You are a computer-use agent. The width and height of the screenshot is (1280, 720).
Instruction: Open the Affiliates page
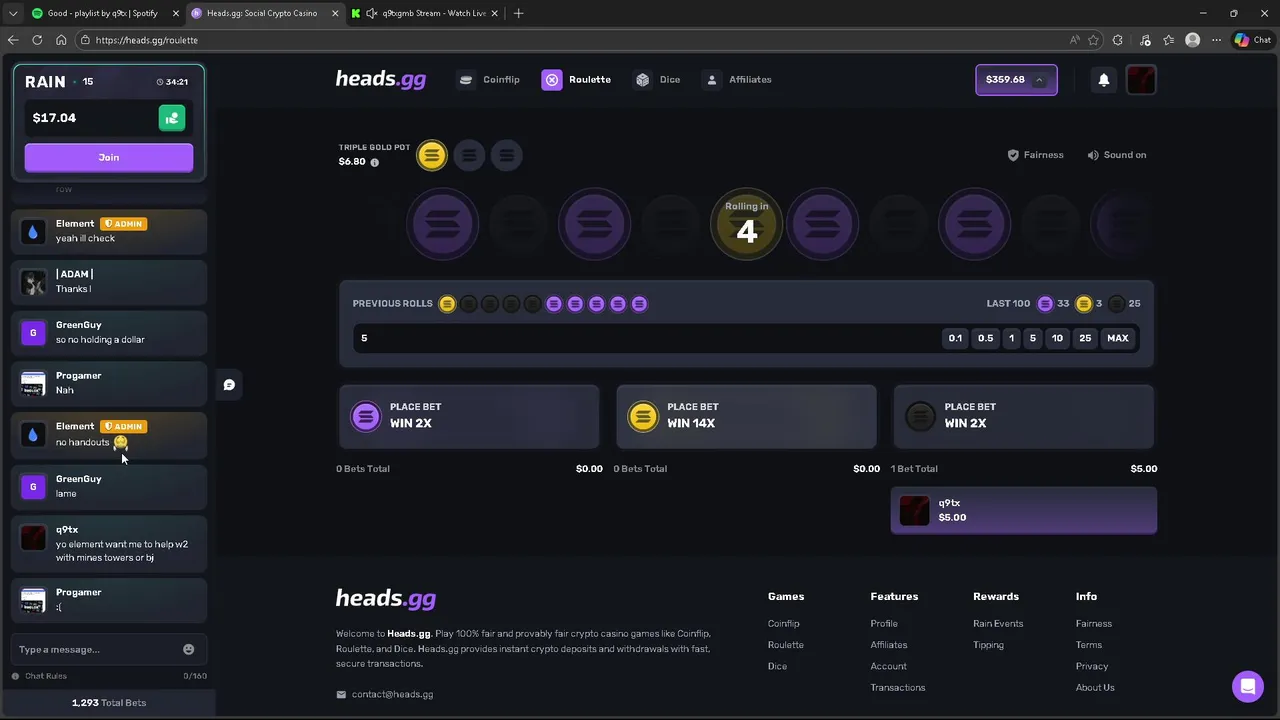point(737,80)
